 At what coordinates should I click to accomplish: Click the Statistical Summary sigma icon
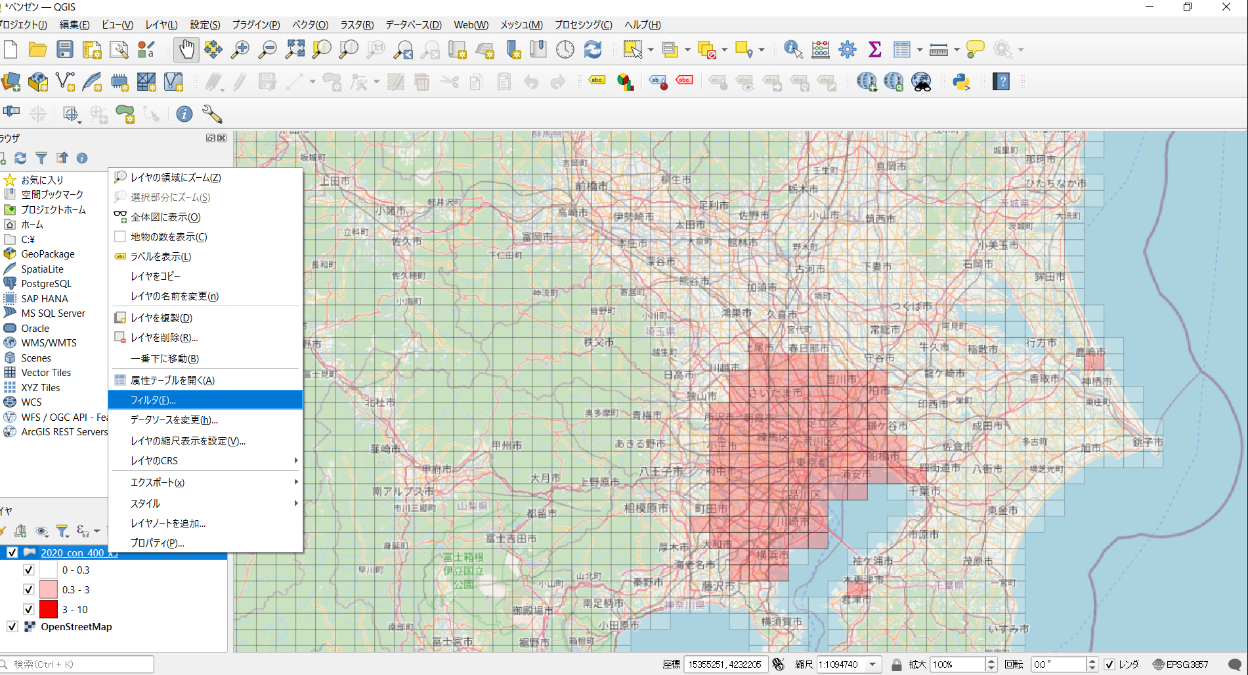(874, 49)
